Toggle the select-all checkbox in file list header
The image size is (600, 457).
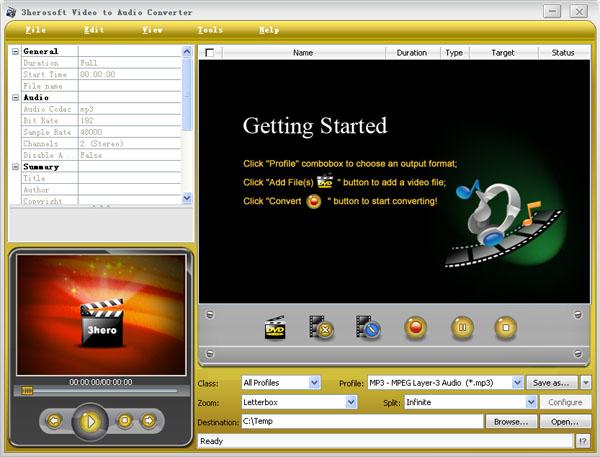coord(209,52)
